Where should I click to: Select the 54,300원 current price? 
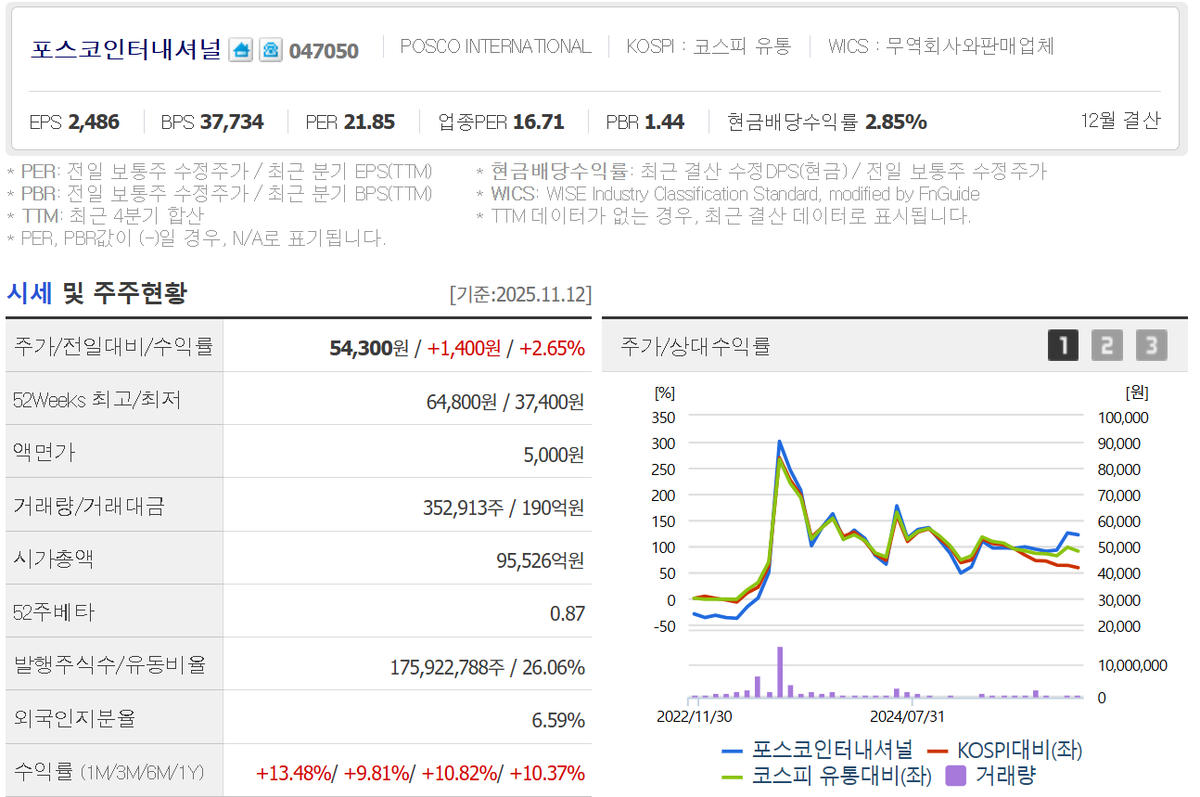(369, 348)
